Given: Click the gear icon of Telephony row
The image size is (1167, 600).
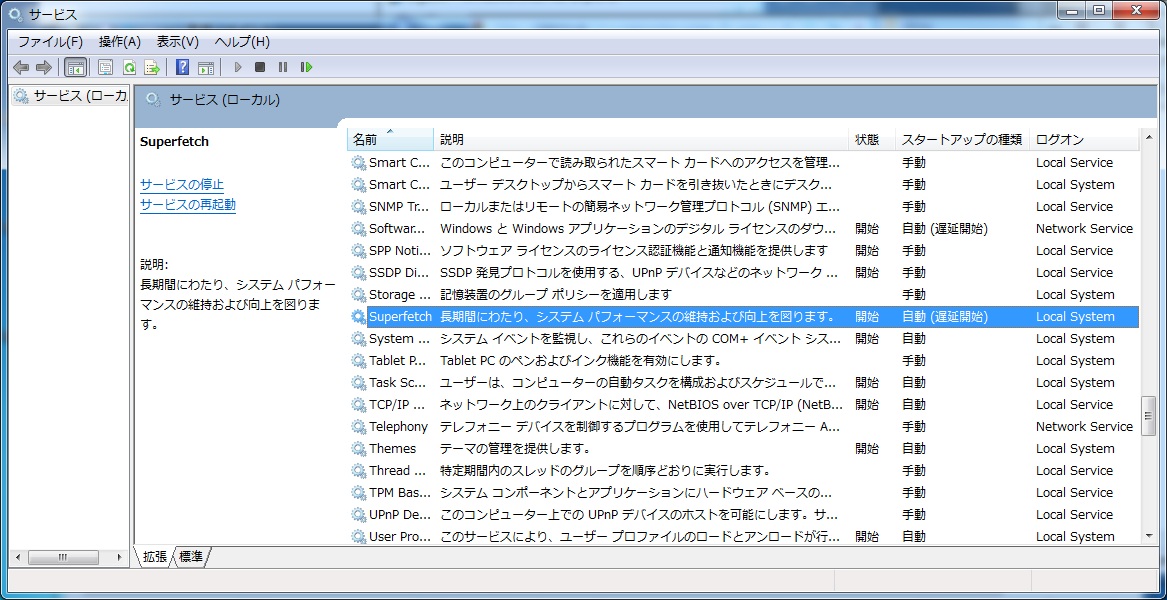Looking at the screenshot, I should click(x=359, y=427).
